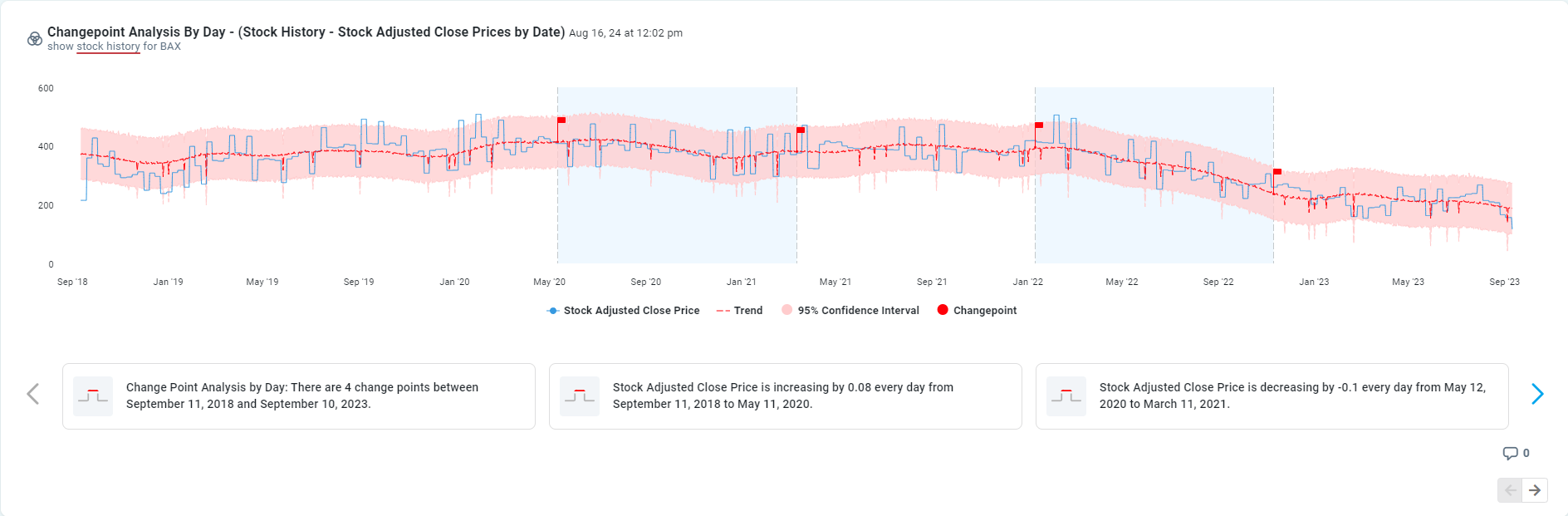Click the icon on the '4 change points' card

(93, 396)
